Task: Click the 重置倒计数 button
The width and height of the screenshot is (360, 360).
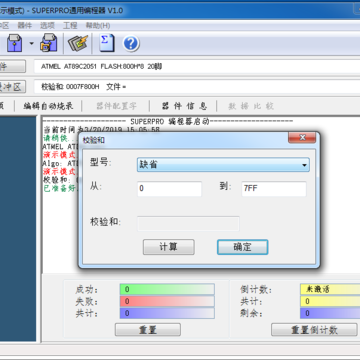Action: [314, 330]
